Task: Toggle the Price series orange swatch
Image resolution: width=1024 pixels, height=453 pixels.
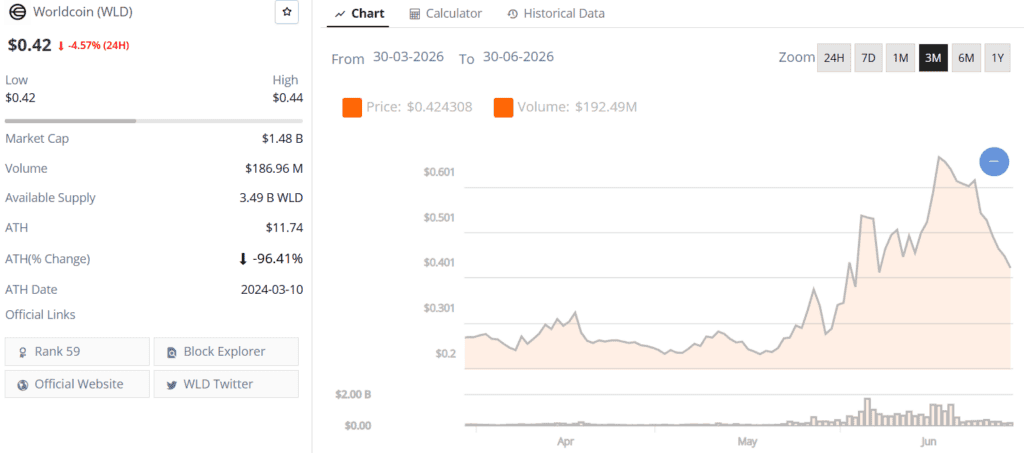Action: 352,108
